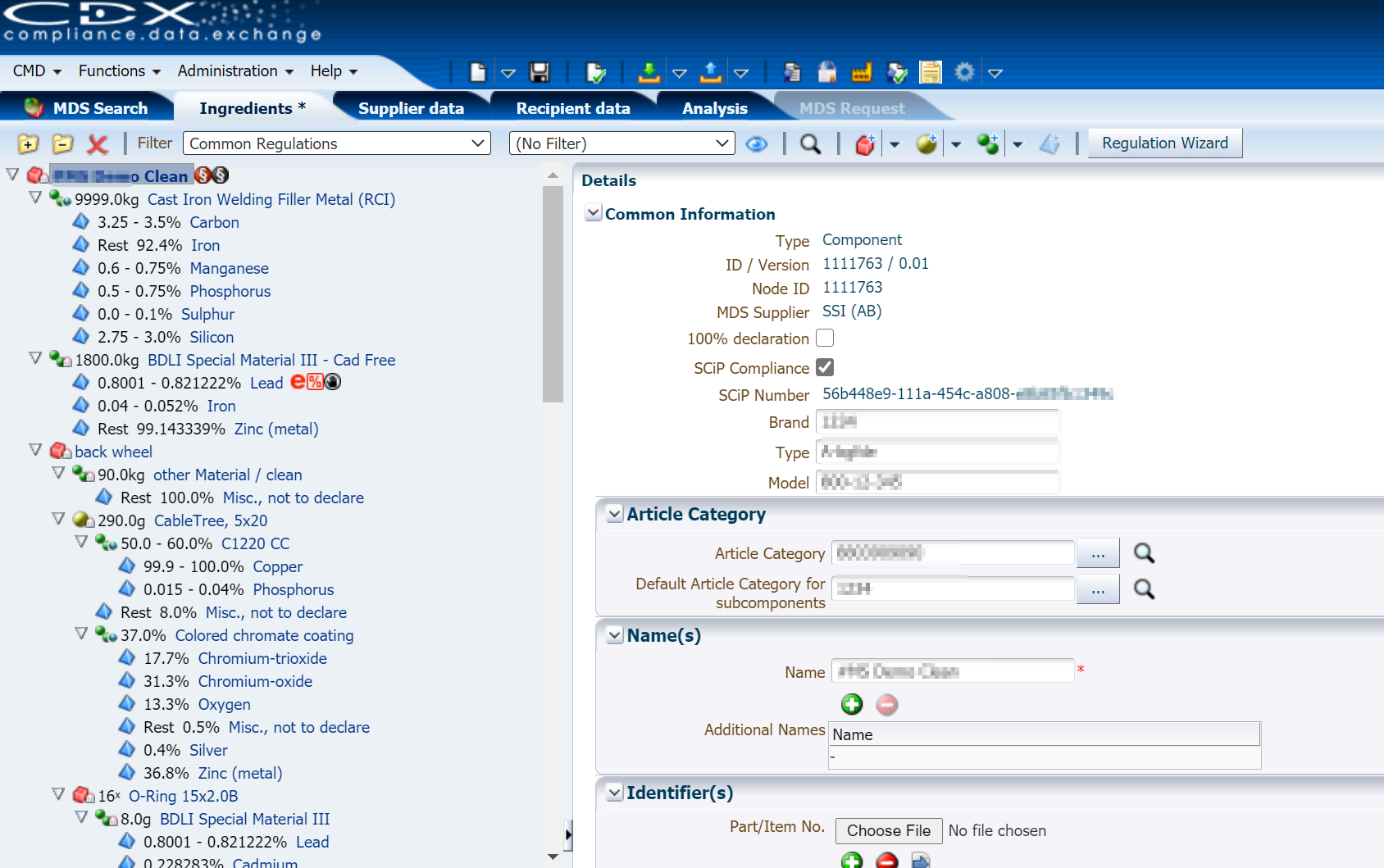Click the Add semi-component yellow ball icon
Image resolution: width=1384 pixels, height=868 pixels.
pyautogui.click(x=926, y=143)
